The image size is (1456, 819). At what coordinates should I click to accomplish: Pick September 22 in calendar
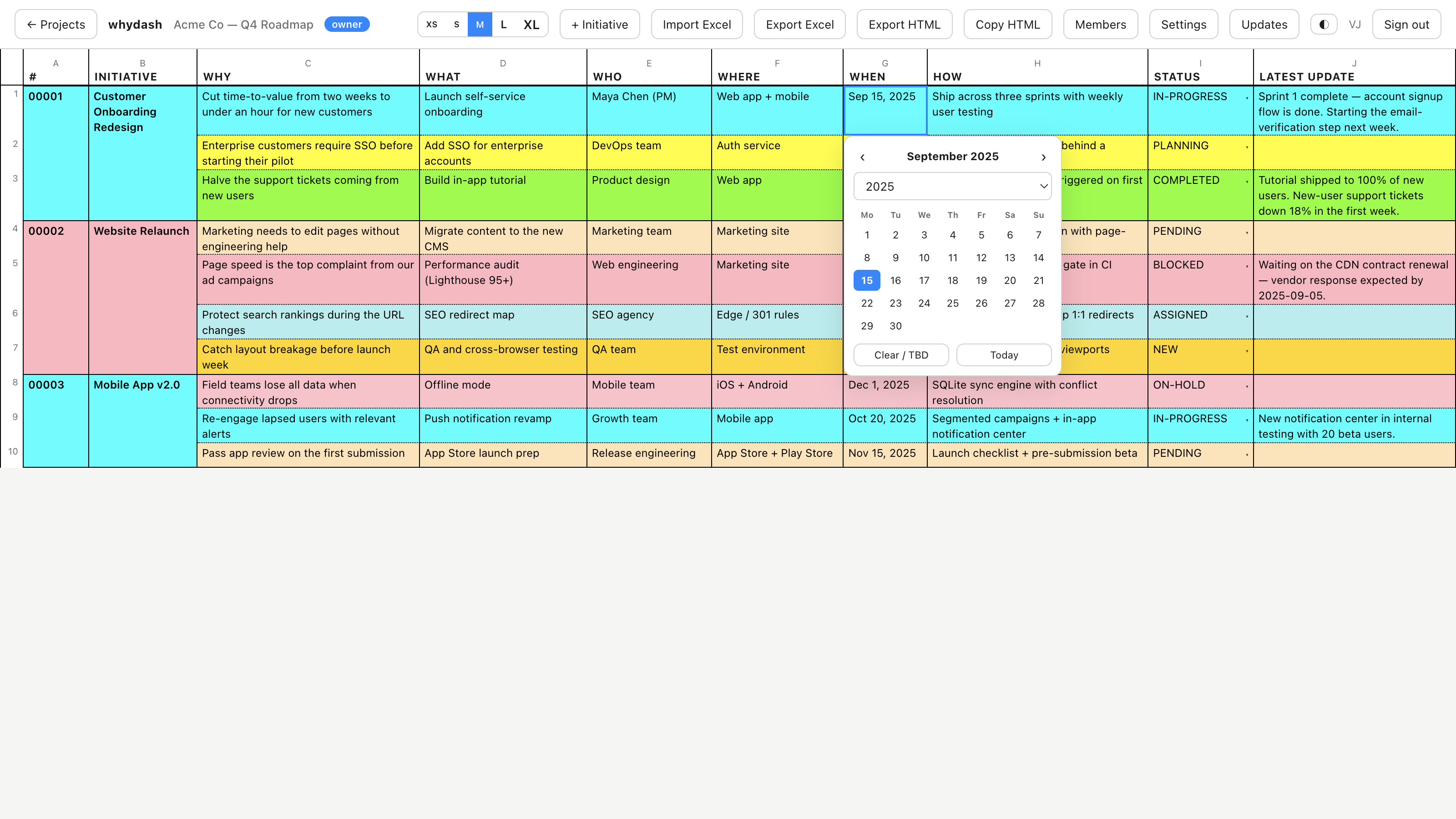pyautogui.click(x=867, y=303)
